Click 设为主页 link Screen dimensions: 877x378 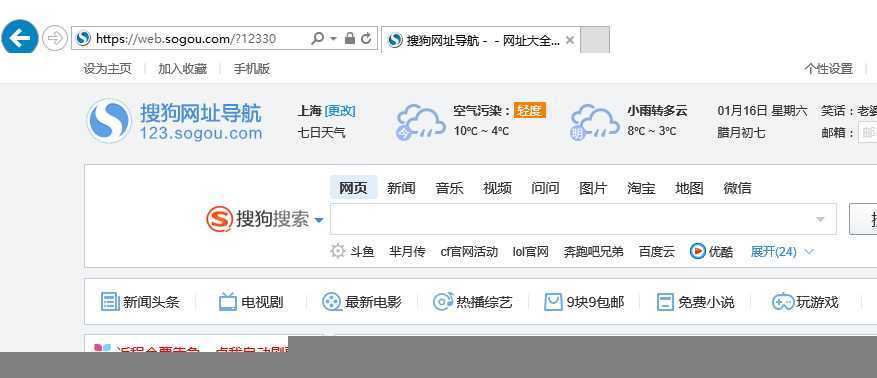tap(107, 69)
